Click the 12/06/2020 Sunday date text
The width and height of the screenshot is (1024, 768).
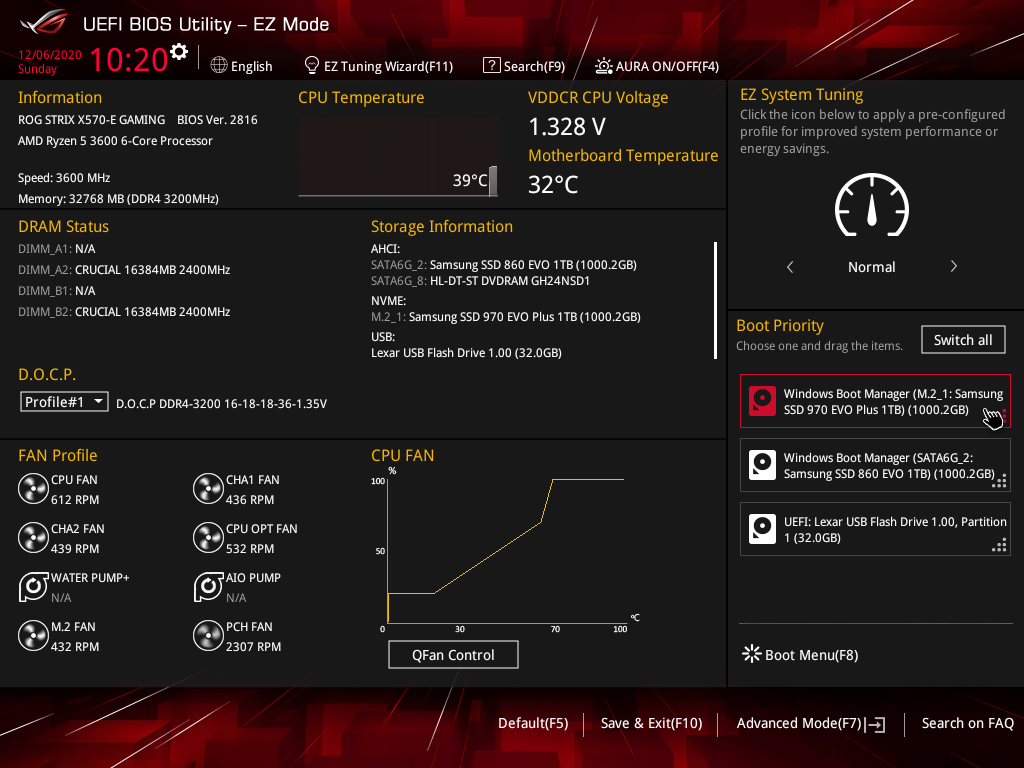coord(50,61)
